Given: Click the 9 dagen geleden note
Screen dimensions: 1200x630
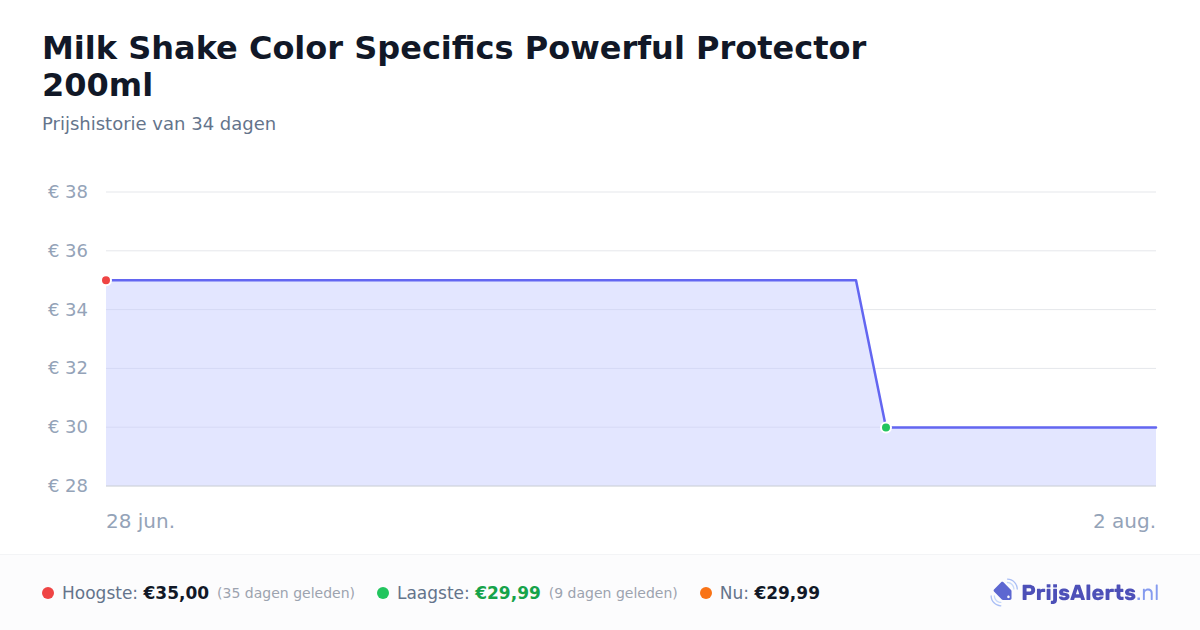Looking at the screenshot, I should click(613, 593).
